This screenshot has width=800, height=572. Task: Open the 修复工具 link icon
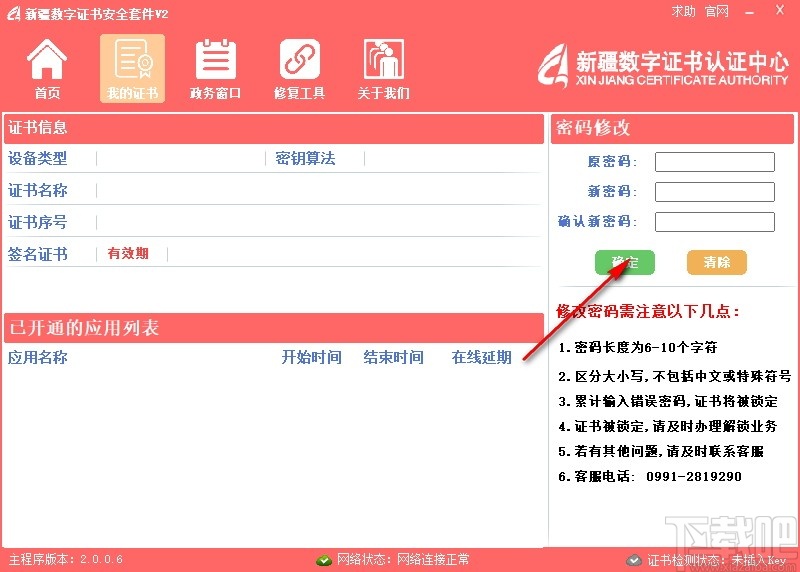299,68
